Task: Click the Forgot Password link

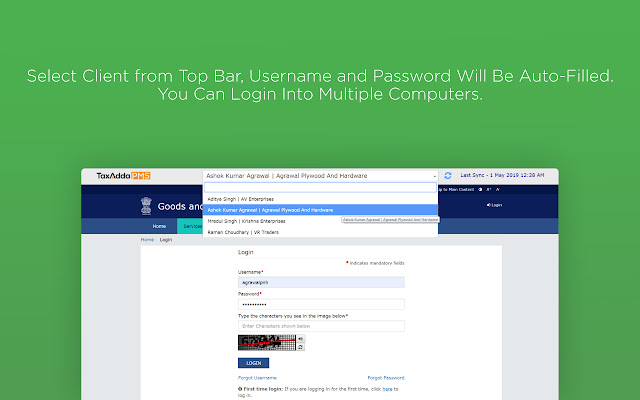Action: click(x=386, y=378)
